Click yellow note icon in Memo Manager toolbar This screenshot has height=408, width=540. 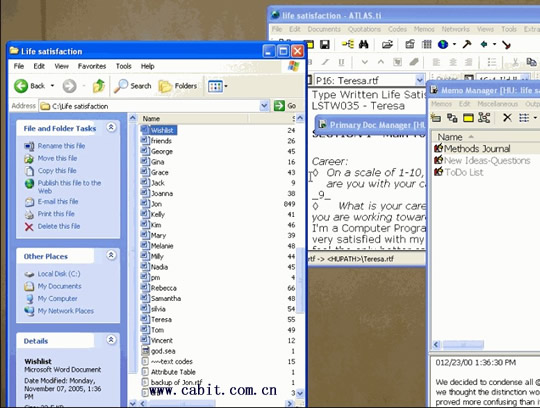468,118
